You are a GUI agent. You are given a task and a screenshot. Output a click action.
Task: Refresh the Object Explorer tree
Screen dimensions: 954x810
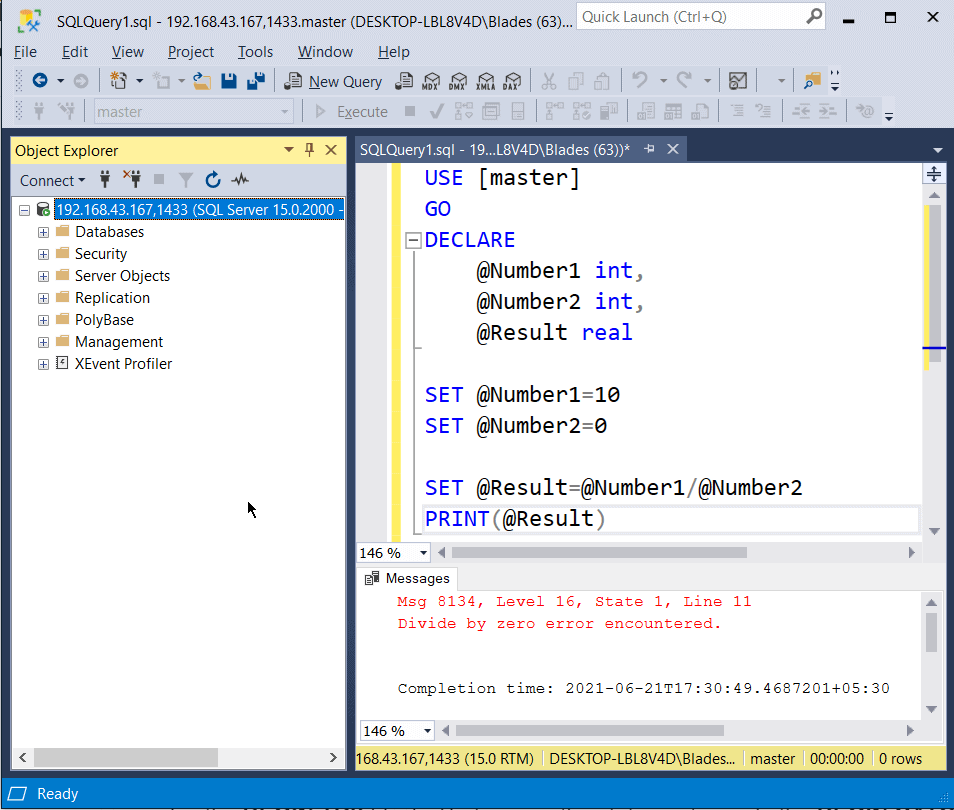click(x=213, y=180)
